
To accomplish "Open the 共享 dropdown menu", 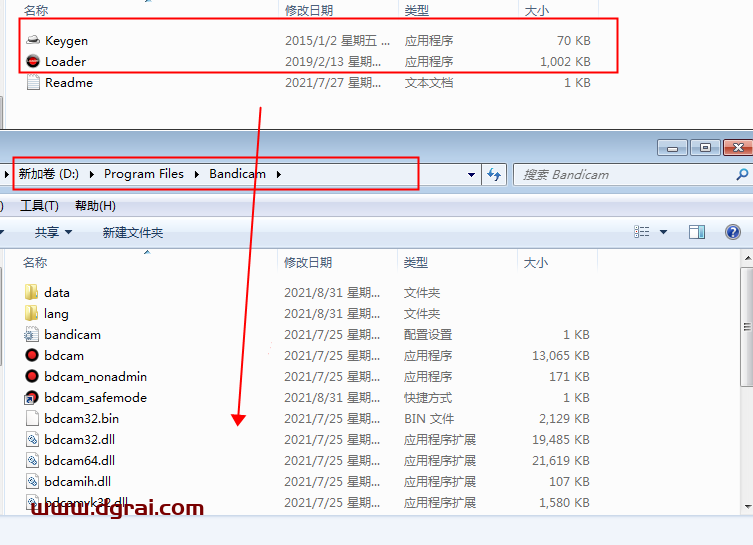I will (53, 233).
